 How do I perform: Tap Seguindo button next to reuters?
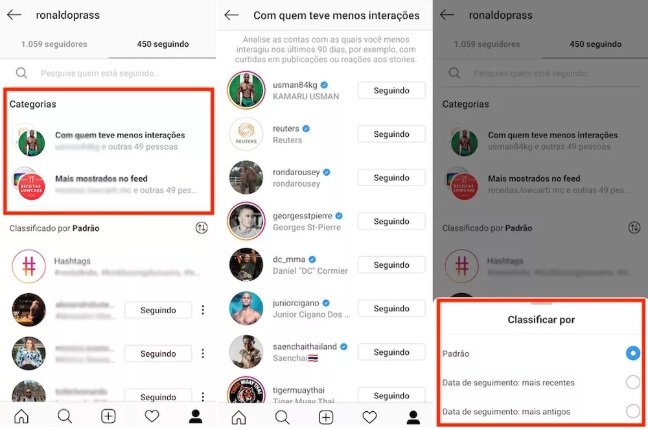coord(391,134)
